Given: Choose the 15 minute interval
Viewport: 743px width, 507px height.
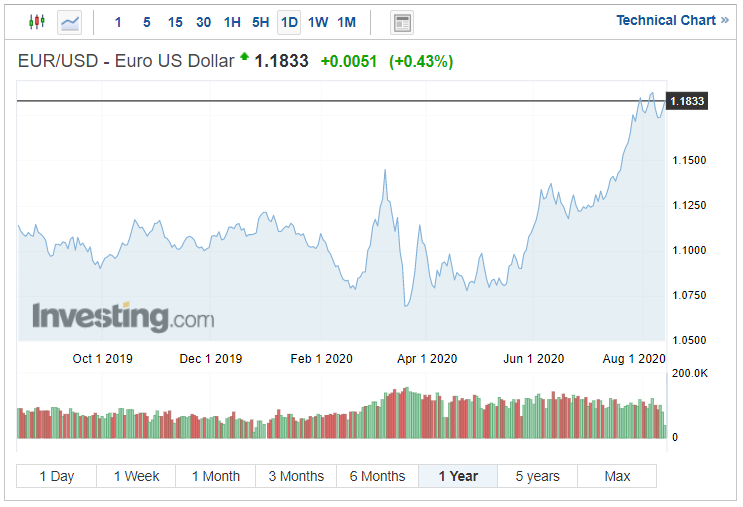Looking at the screenshot, I should [x=175, y=22].
